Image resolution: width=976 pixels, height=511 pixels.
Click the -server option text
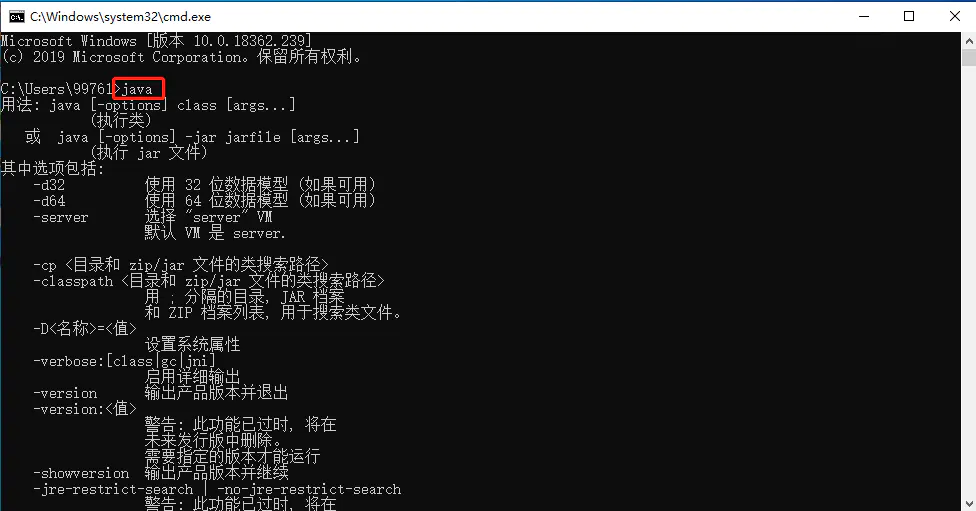[x=60, y=217]
